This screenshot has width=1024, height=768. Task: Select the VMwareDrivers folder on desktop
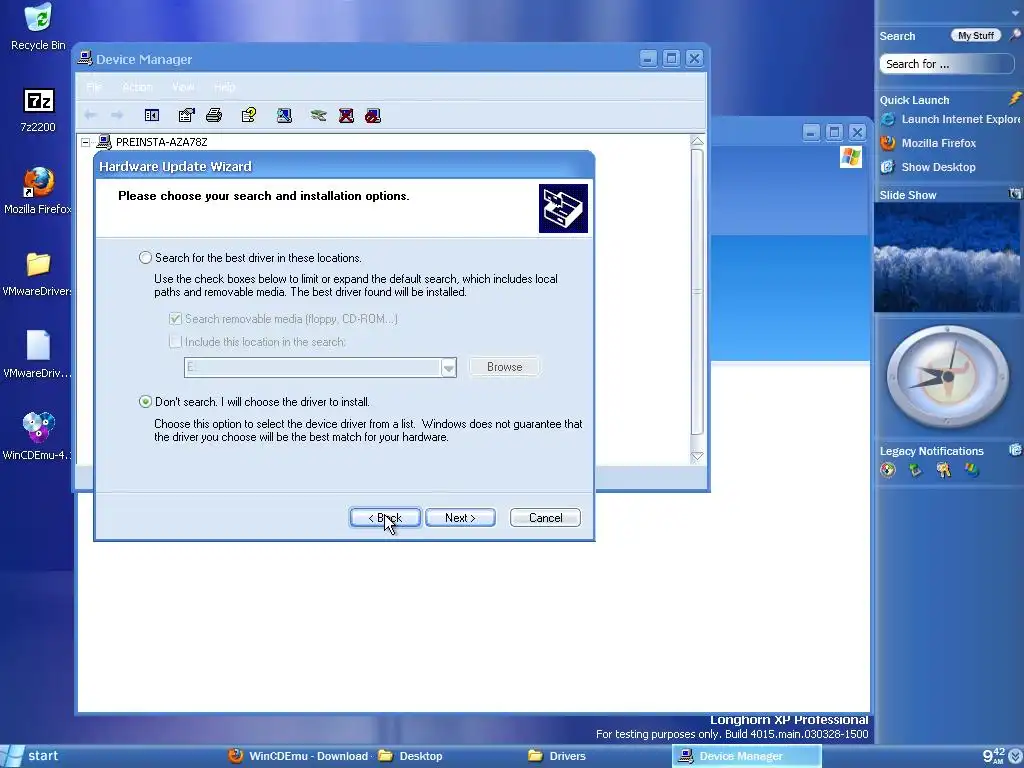[x=38, y=274]
